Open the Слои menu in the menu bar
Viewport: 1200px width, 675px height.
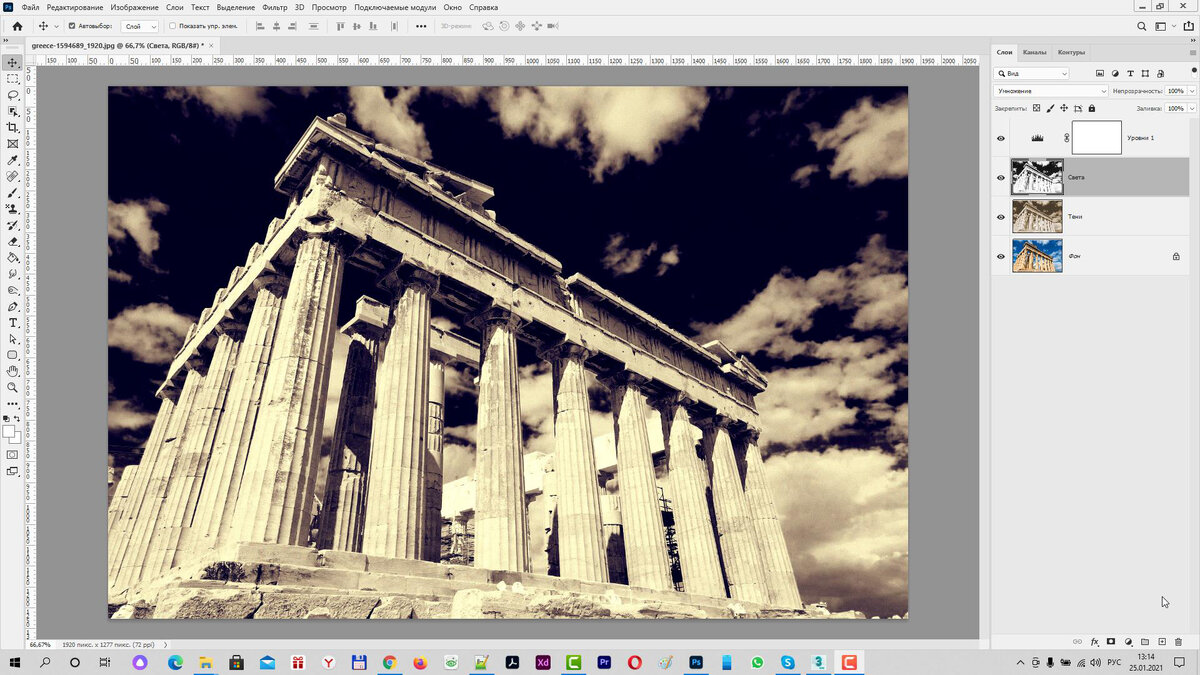point(175,7)
